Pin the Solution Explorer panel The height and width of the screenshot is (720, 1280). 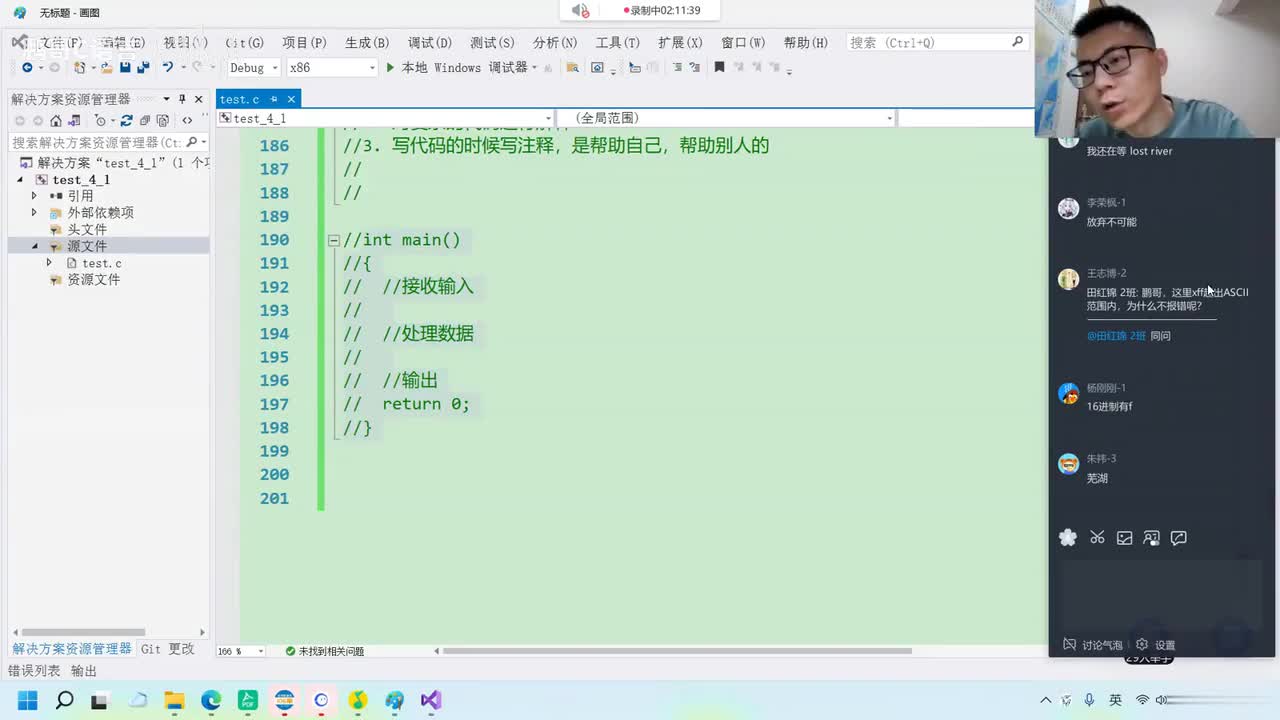pyautogui.click(x=182, y=99)
